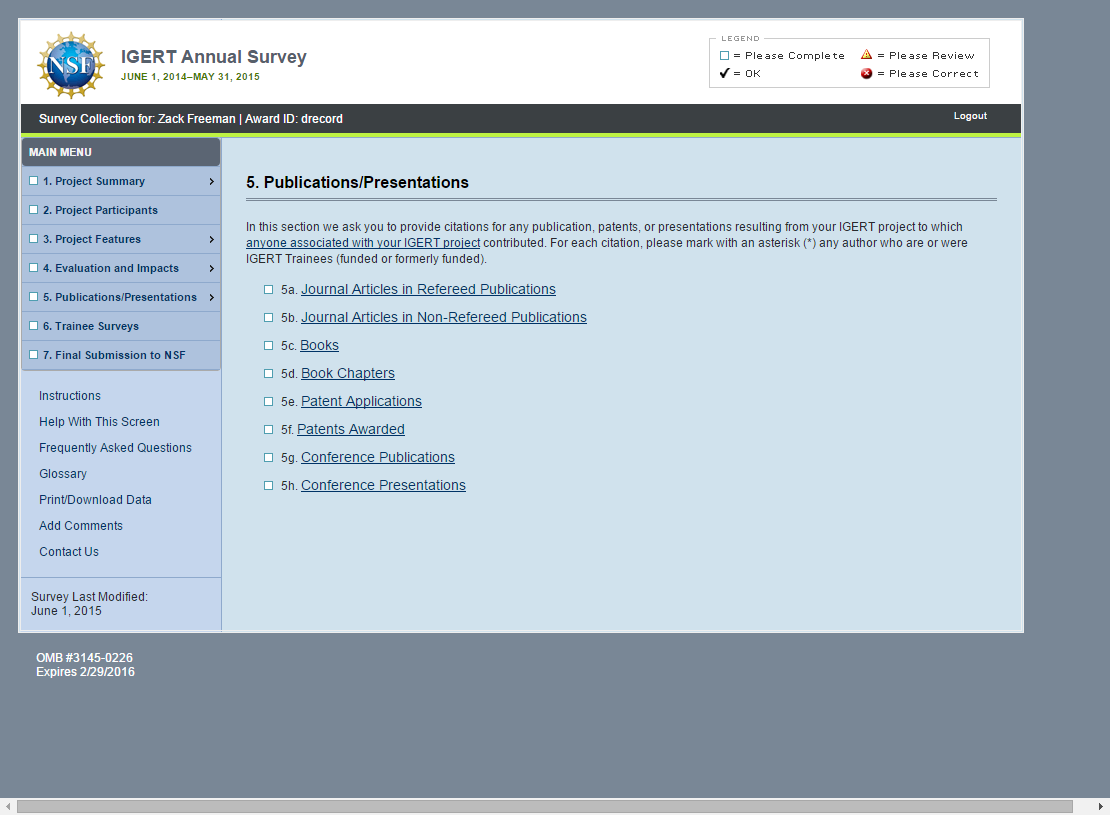Open 4. Evaluation and Impacts menu item
This screenshot has width=1110, height=815.
[x=121, y=268]
